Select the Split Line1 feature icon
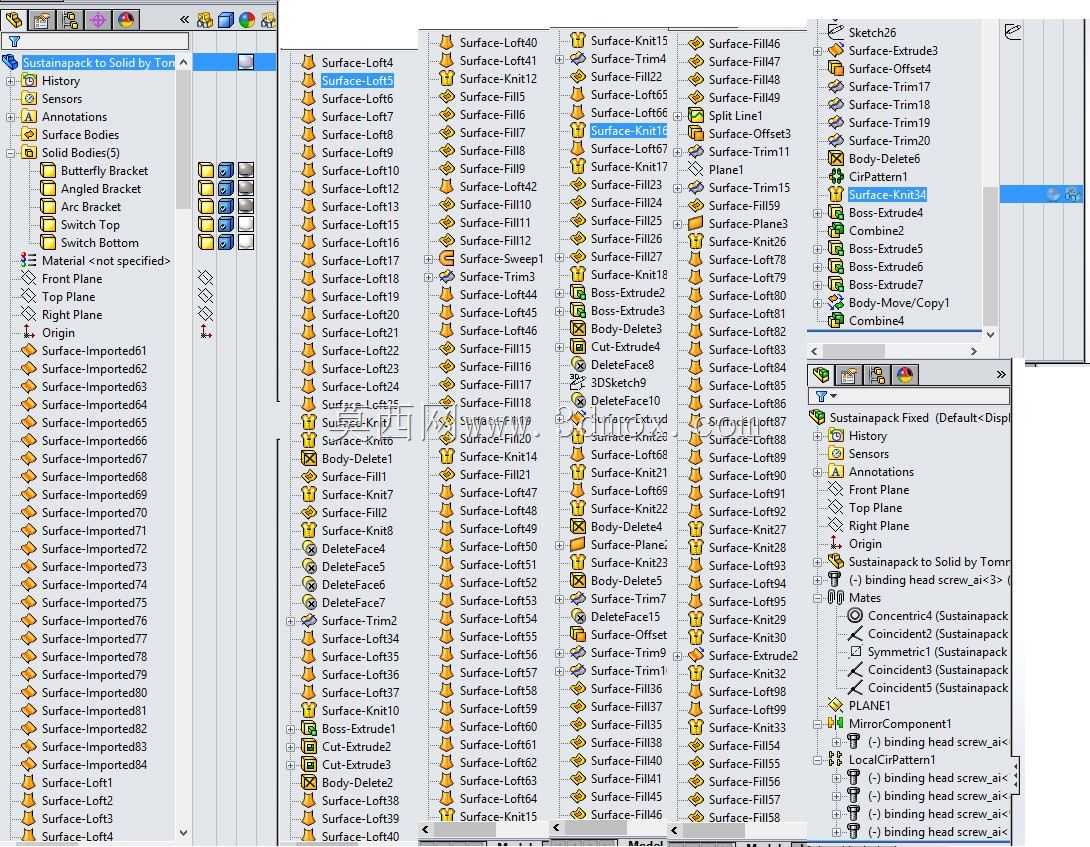1090x847 pixels. (696, 115)
